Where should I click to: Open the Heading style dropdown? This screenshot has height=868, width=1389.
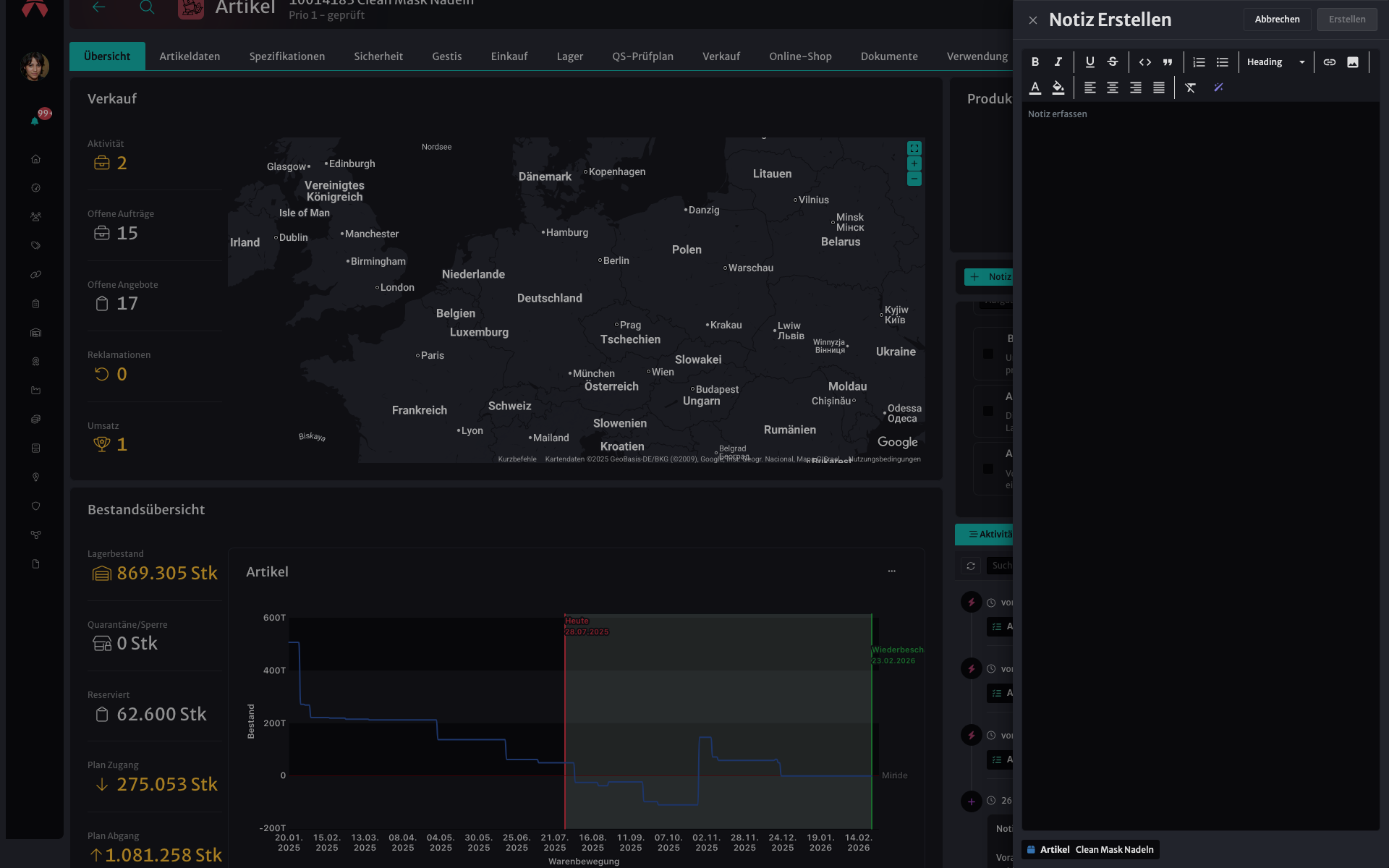click(1275, 62)
